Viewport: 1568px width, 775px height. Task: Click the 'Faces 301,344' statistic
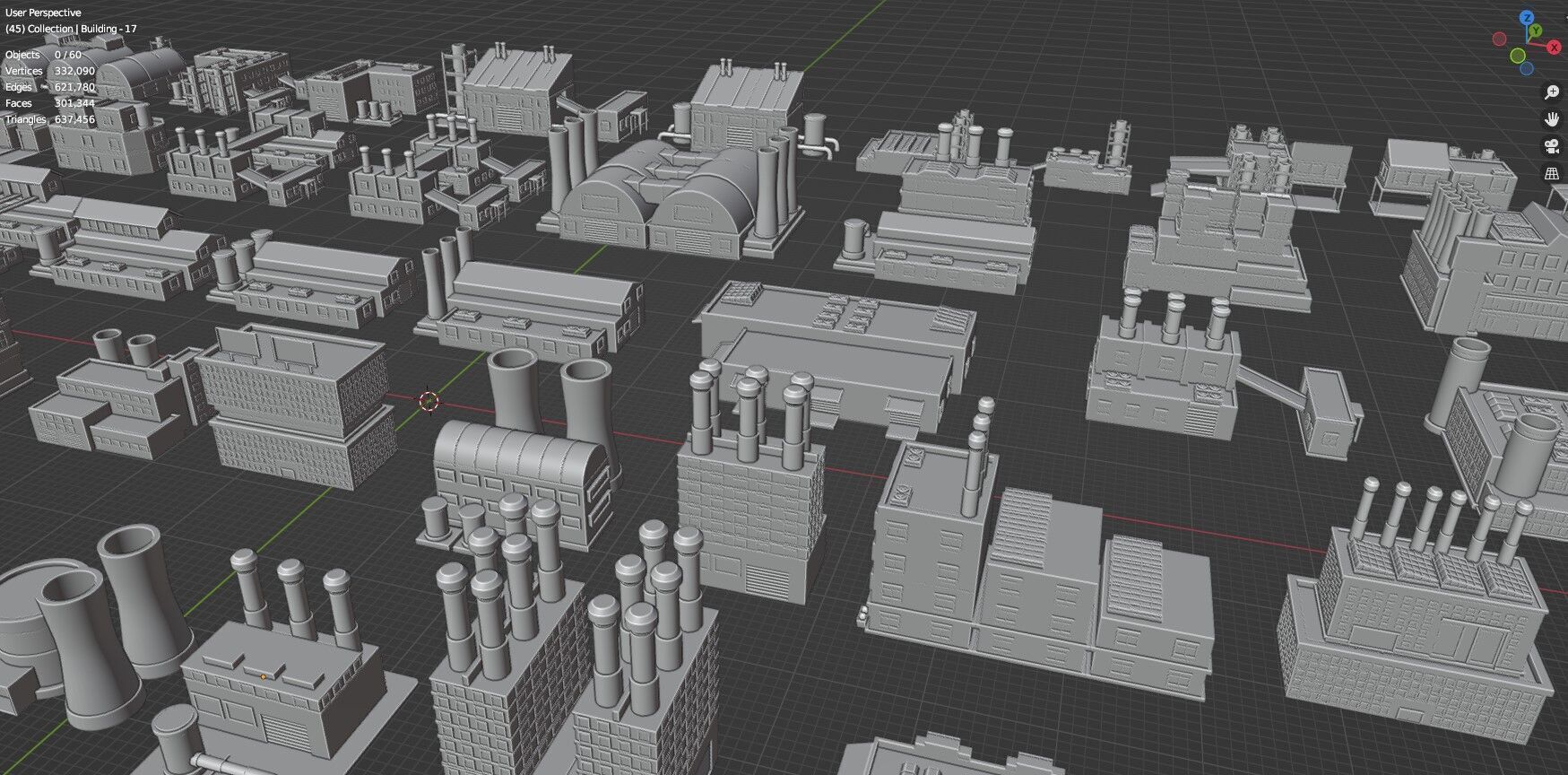[x=50, y=103]
